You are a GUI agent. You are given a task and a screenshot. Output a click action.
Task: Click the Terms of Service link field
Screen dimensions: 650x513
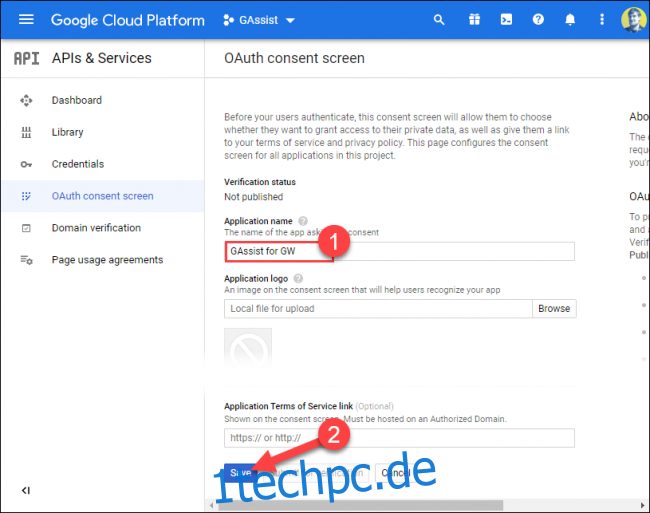coord(400,438)
